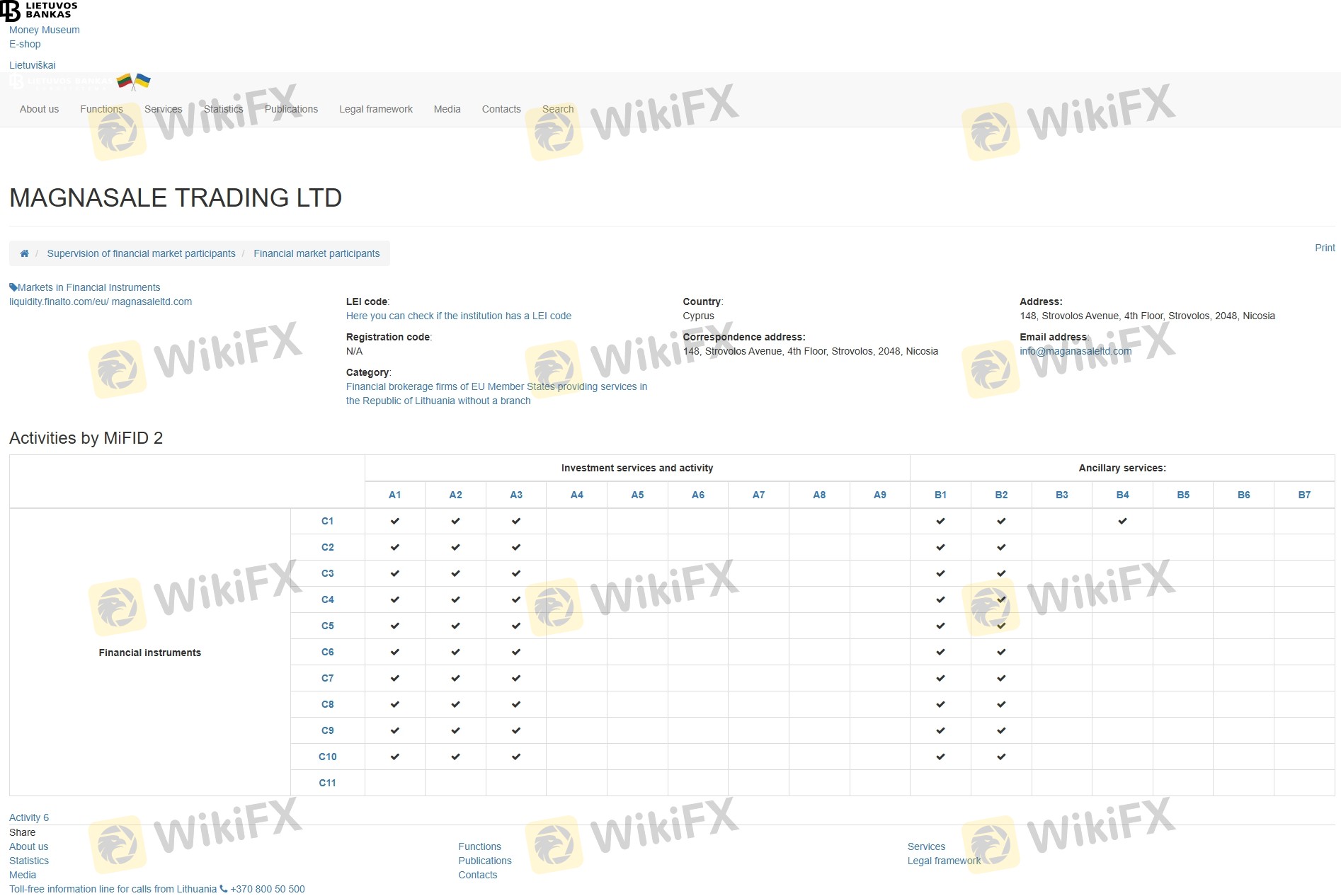Viewport: 1341px width, 896px height.
Task: Click the checkmark in row C1 column B4
Action: (x=1122, y=521)
